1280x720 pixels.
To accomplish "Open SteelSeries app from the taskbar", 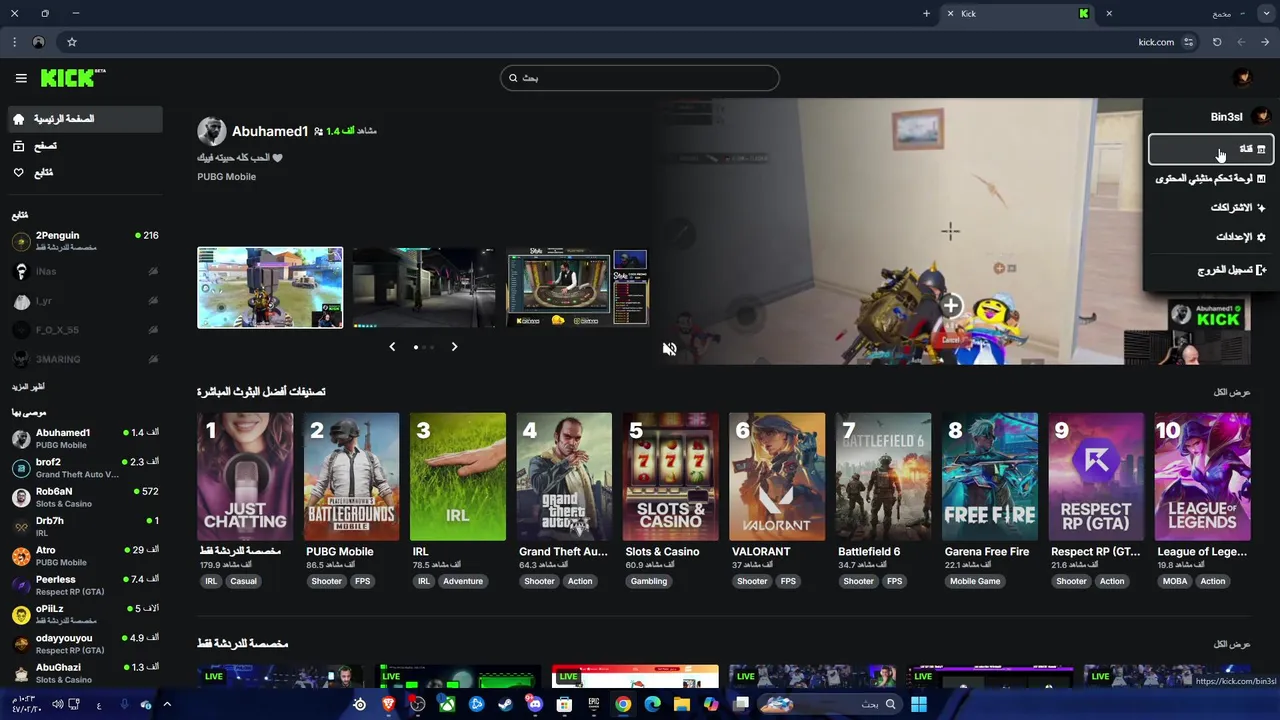I will pos(360,704).
